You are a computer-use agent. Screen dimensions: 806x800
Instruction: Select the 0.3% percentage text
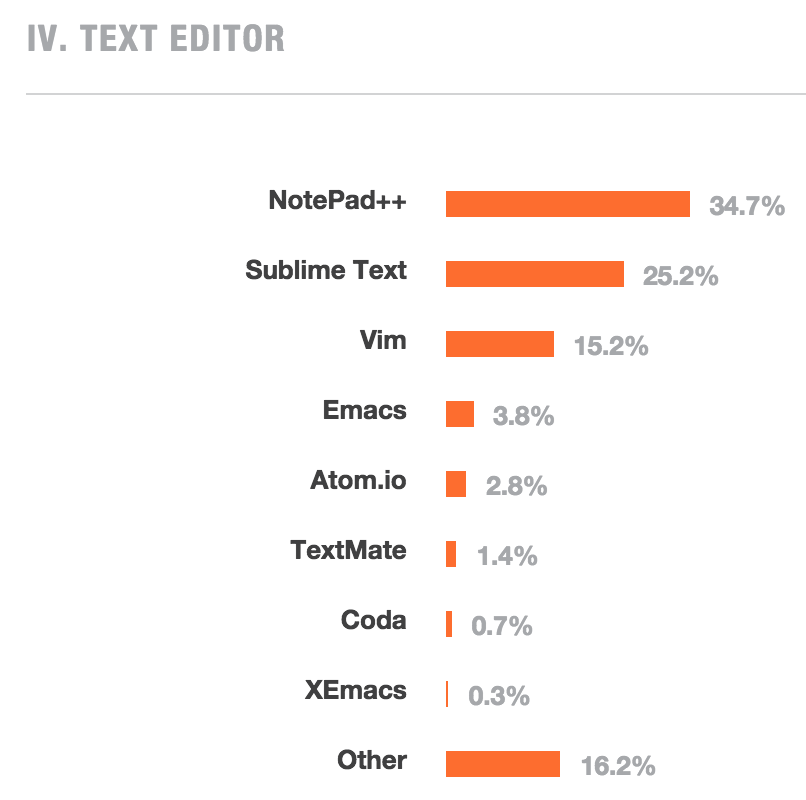tap(499, 697)
